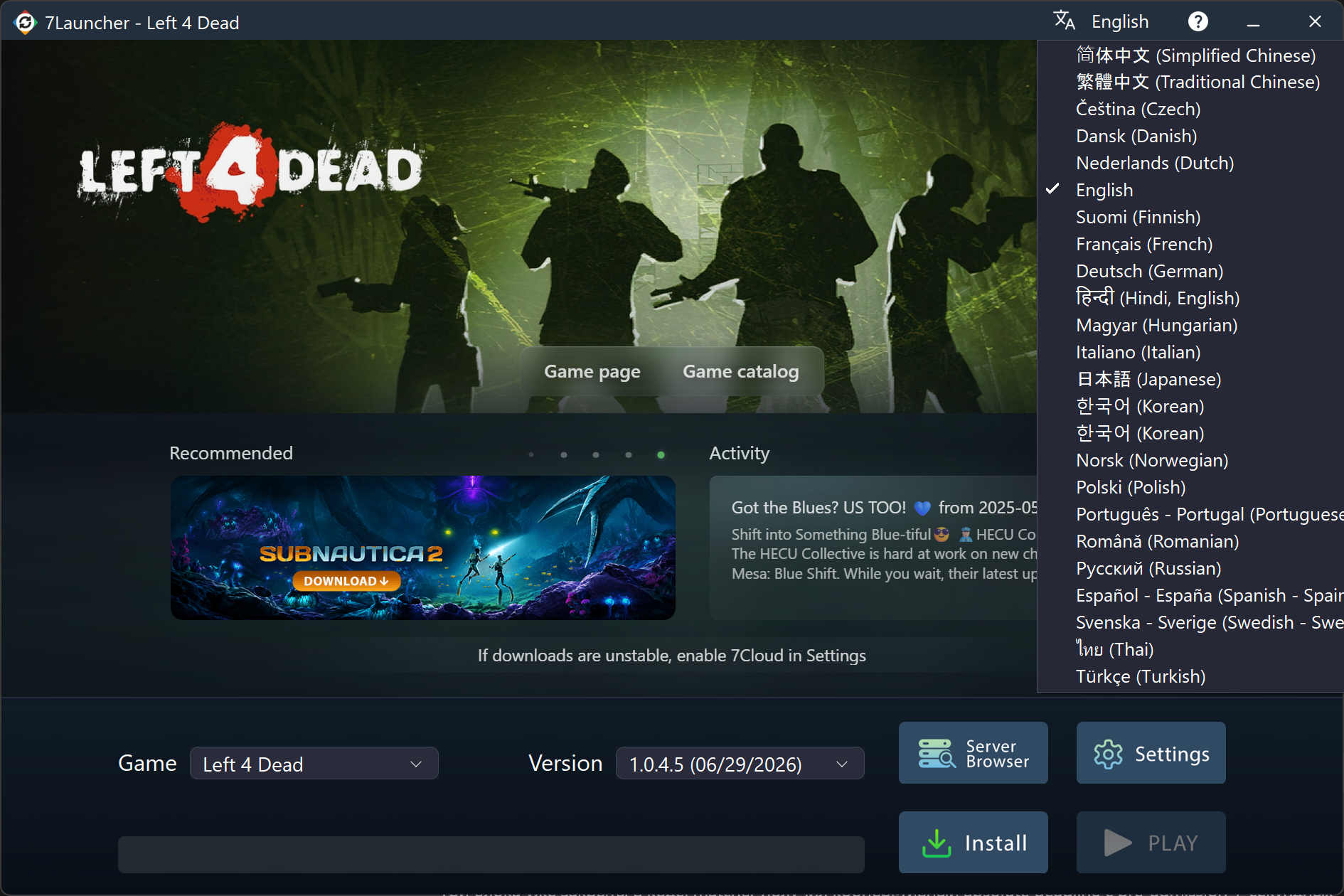Show the fourth Recommended carousel slide dot
The height and width of the screenshot is (896, 1344).
pyautogui.click(x=629, y=455)
